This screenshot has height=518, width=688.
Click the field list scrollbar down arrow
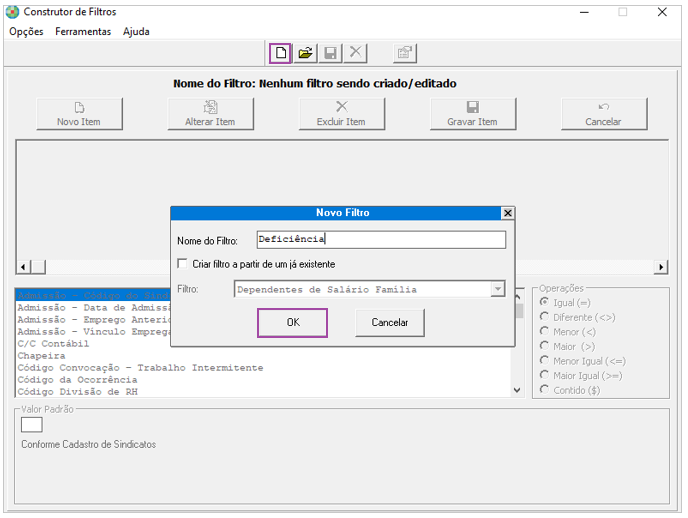517,390
